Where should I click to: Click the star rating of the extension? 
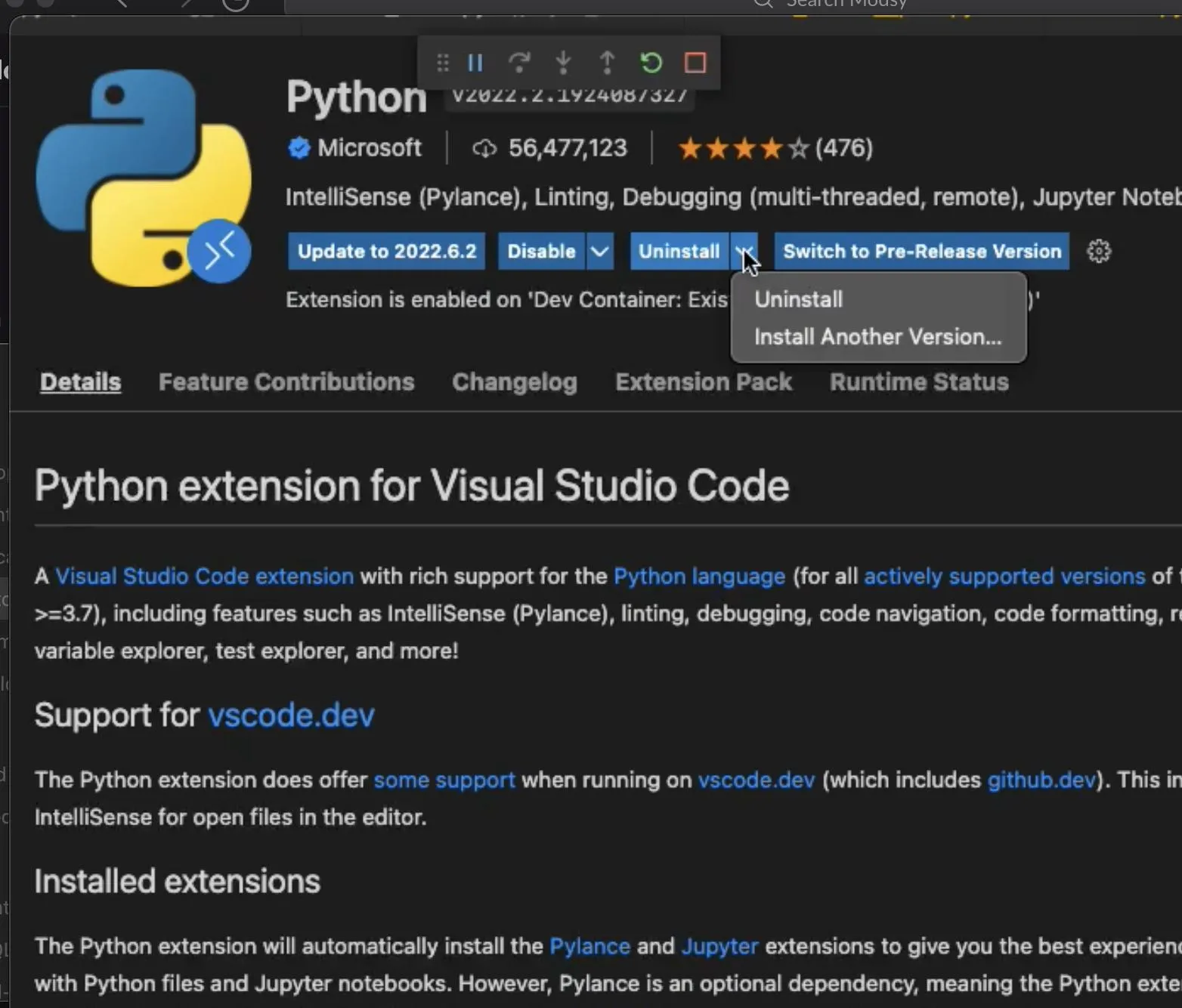[743, 148]
